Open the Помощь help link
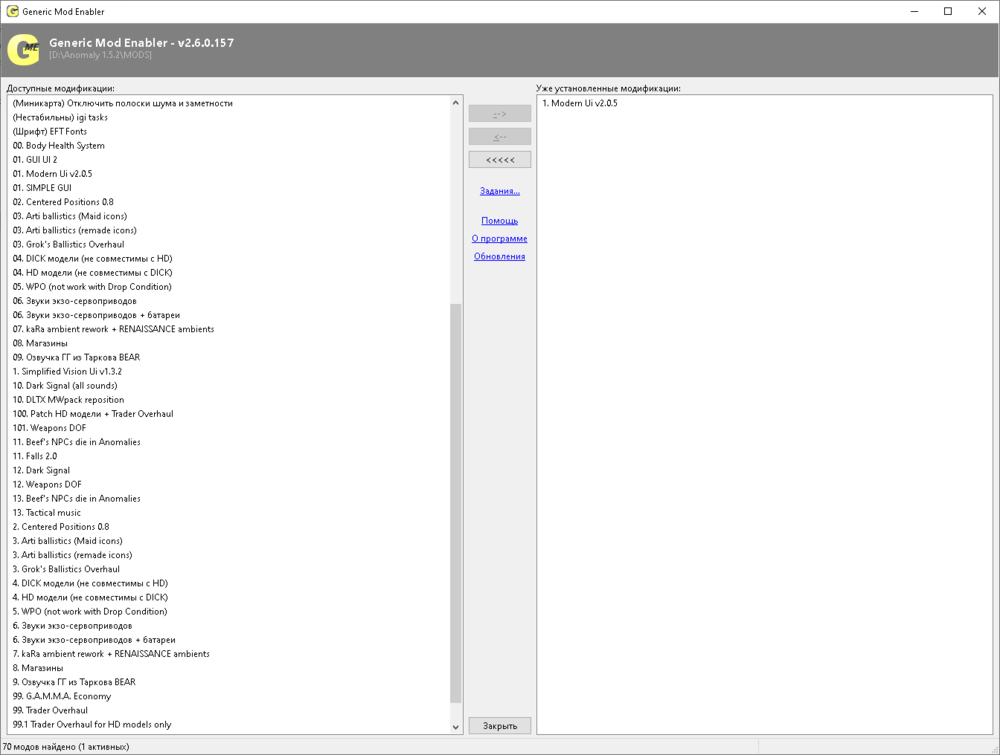 click(499, 221)
